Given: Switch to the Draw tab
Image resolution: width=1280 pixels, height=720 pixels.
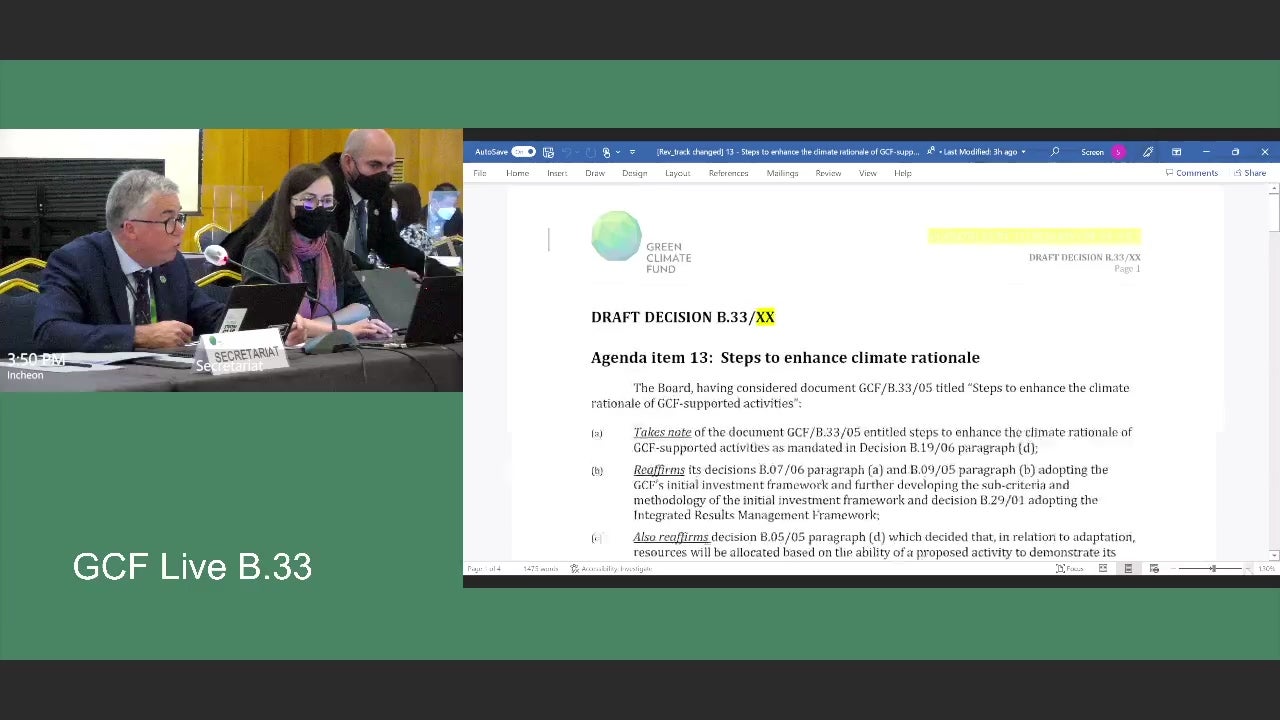Looking at the screenshot, I should 595,173.
